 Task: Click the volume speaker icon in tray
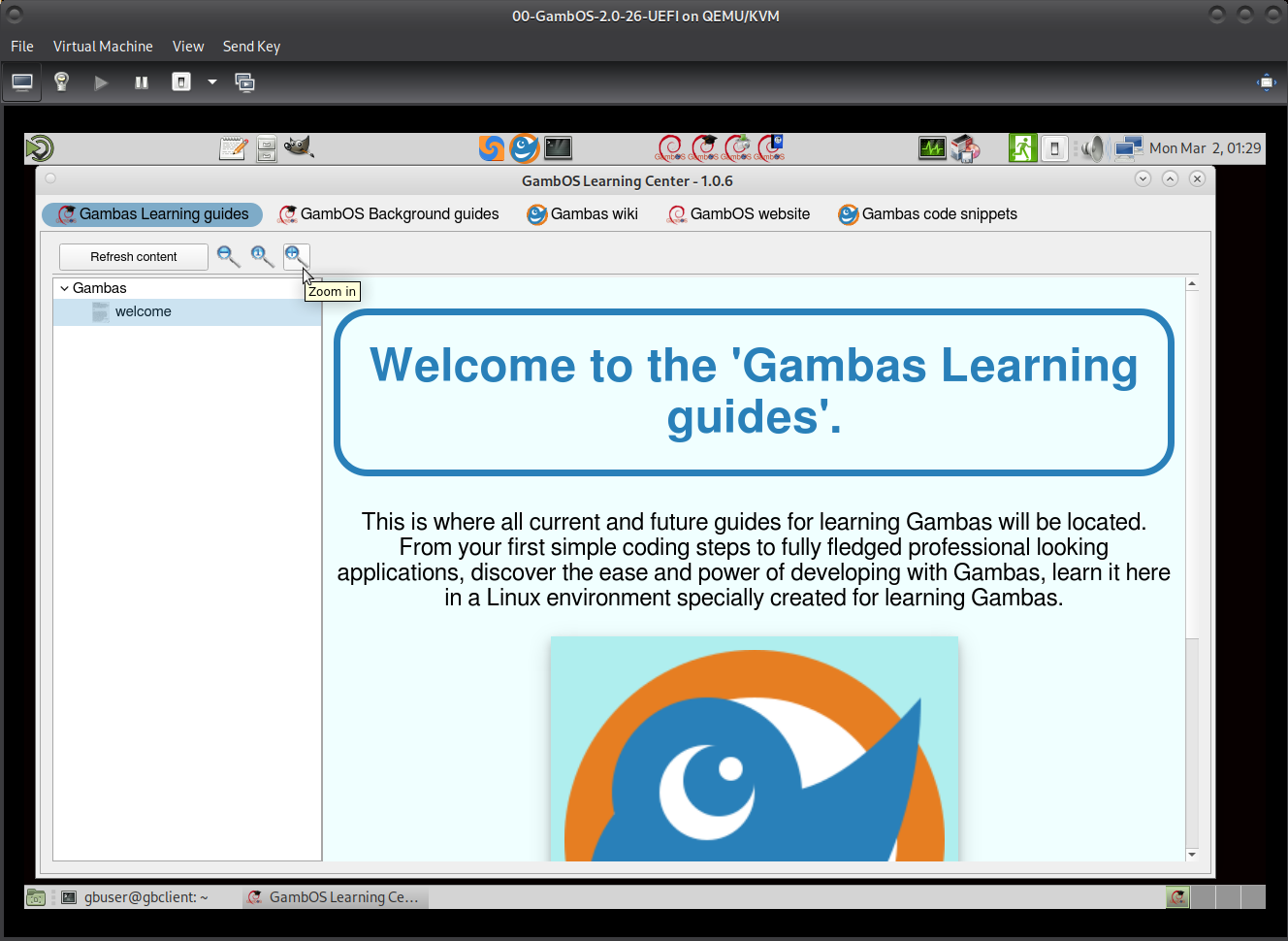point(1093,148)
